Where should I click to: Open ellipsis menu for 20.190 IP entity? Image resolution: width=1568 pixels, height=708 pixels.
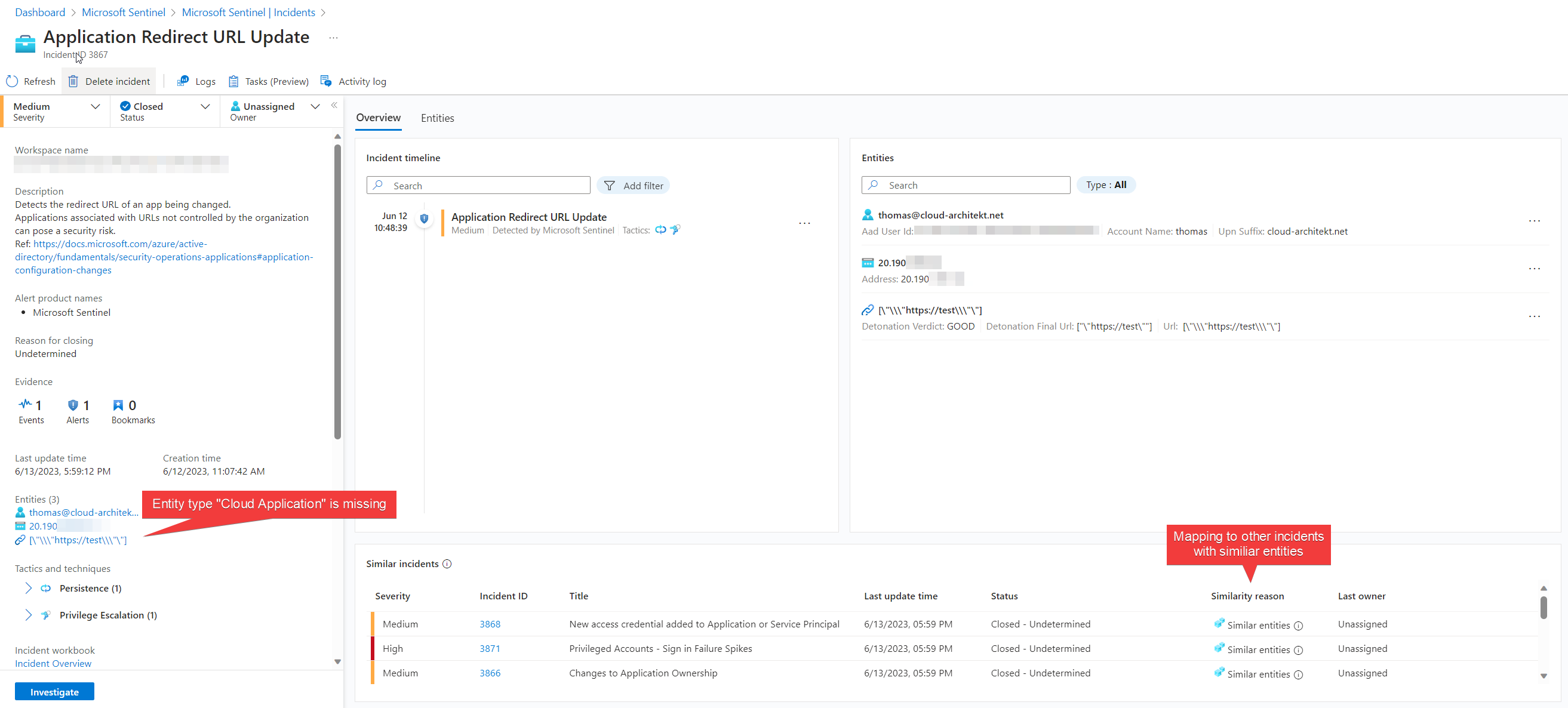1534,269
